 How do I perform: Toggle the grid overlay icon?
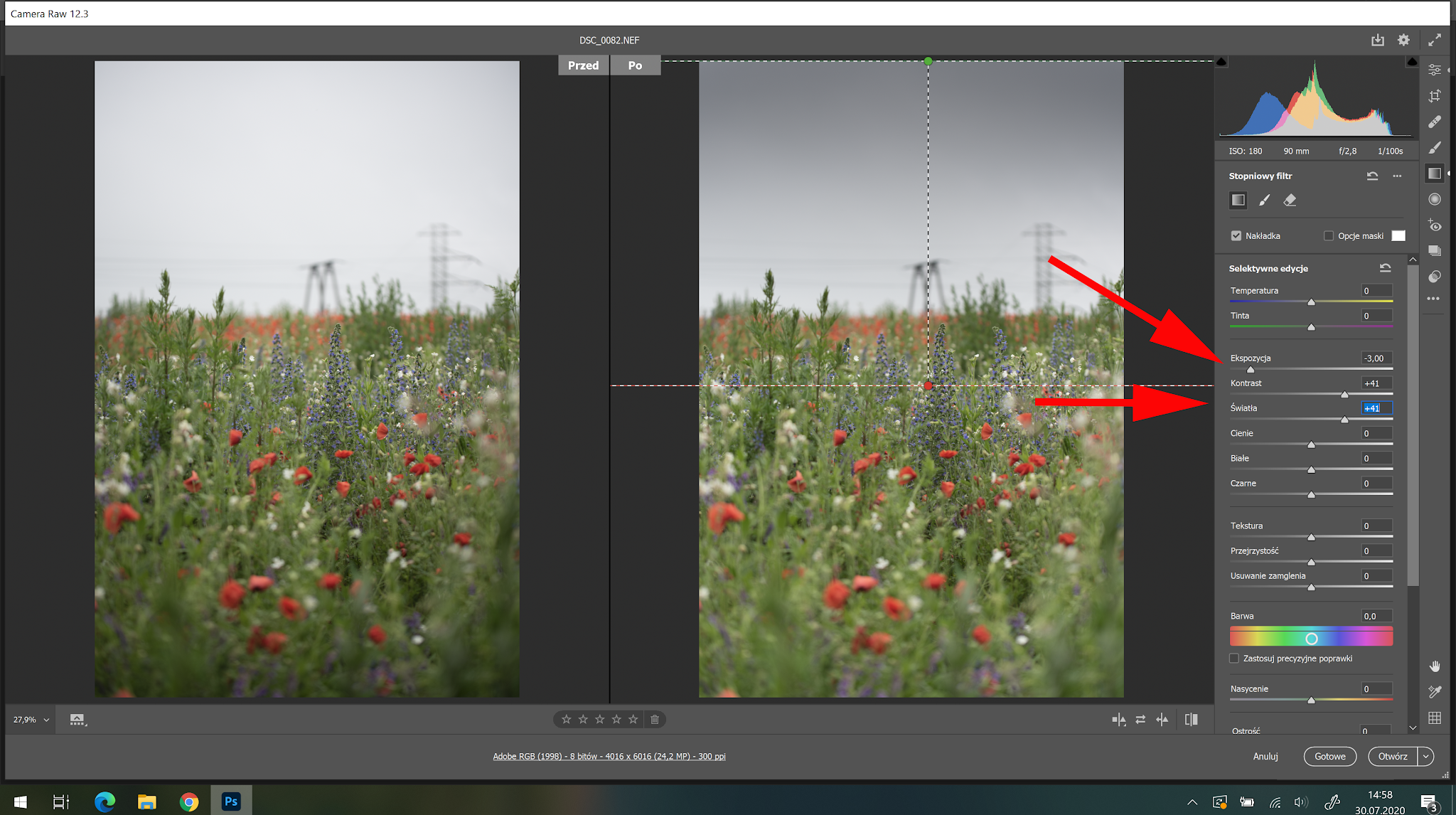[x=1435, y=718]
